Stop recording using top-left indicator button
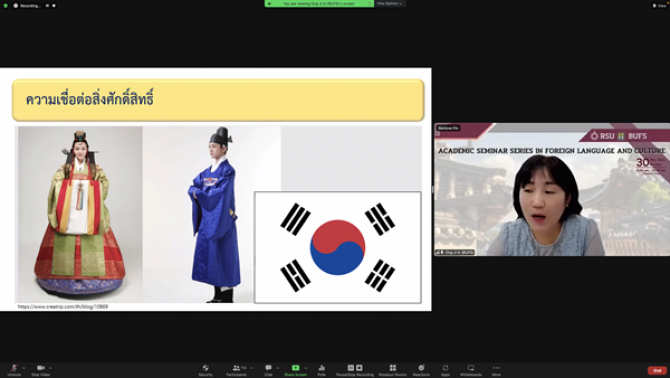Screen dimensions: 670x378 pos(54,6)
